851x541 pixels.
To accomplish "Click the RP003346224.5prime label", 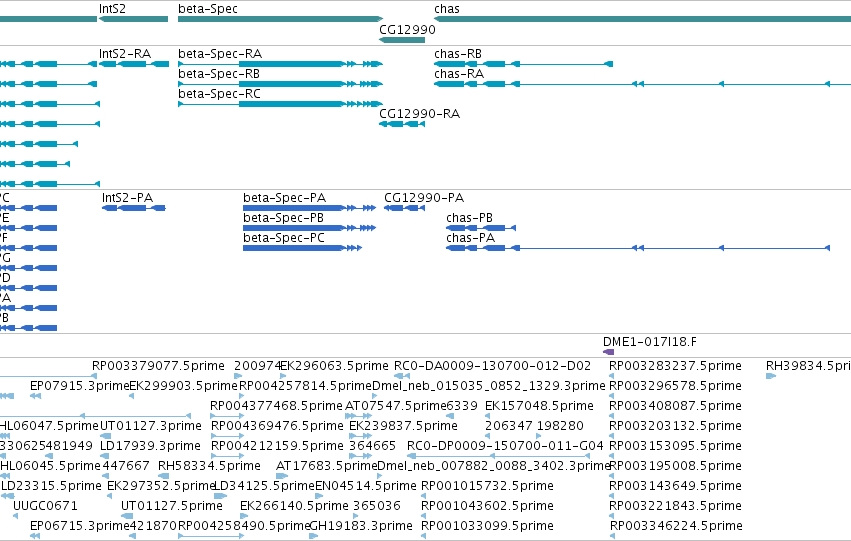I will point(676,526).
